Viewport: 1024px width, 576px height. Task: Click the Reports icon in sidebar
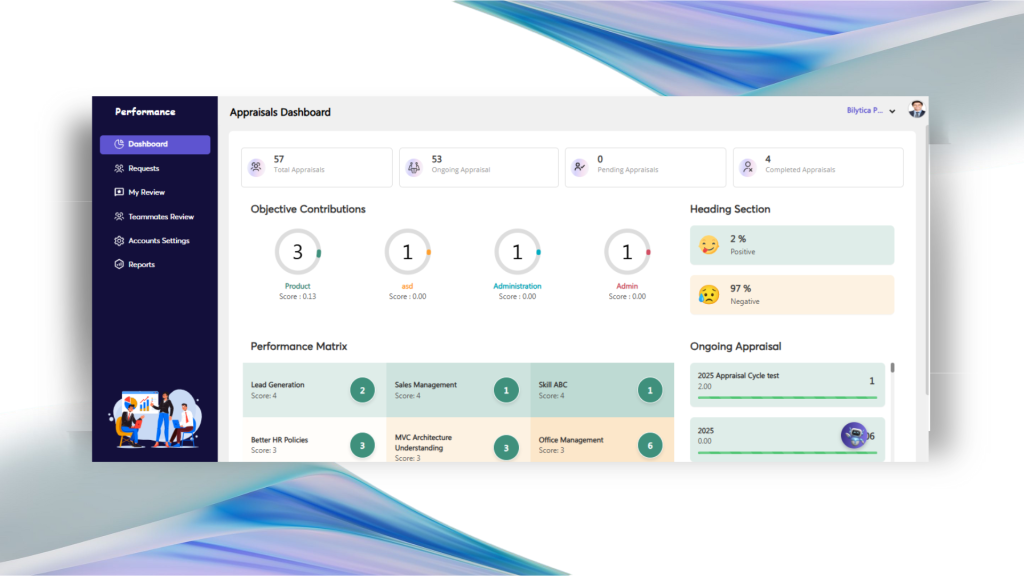click(x=119, y=265)
